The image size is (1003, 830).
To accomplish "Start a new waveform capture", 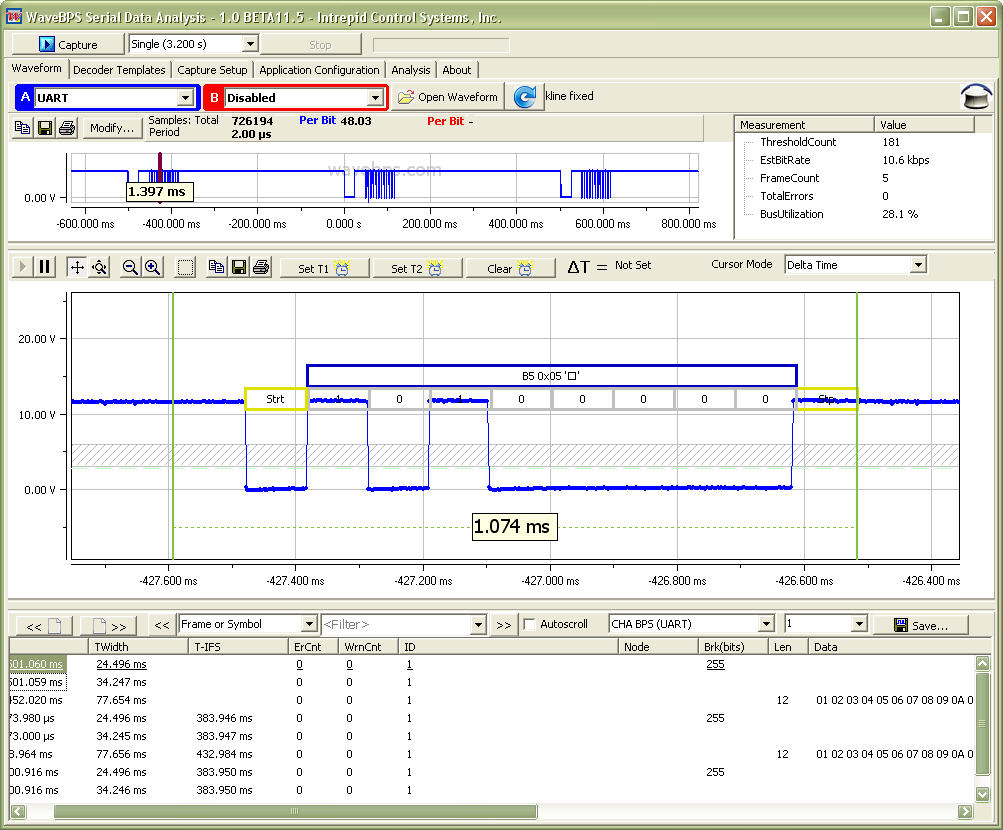I will pyautogui.click(x=67, y=44).
